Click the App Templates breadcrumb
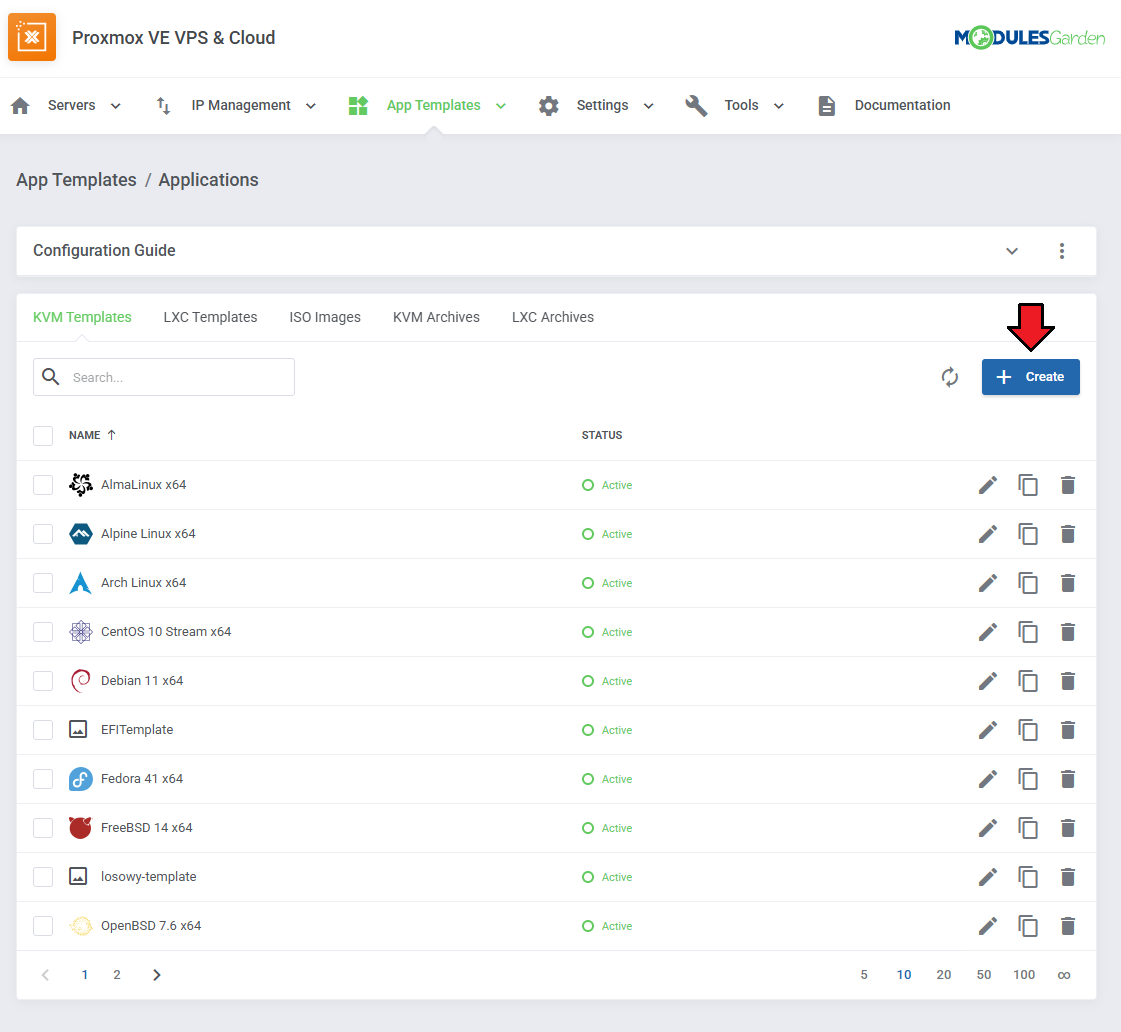Screen dimensions: 1121x1032 tap(76, 179)
